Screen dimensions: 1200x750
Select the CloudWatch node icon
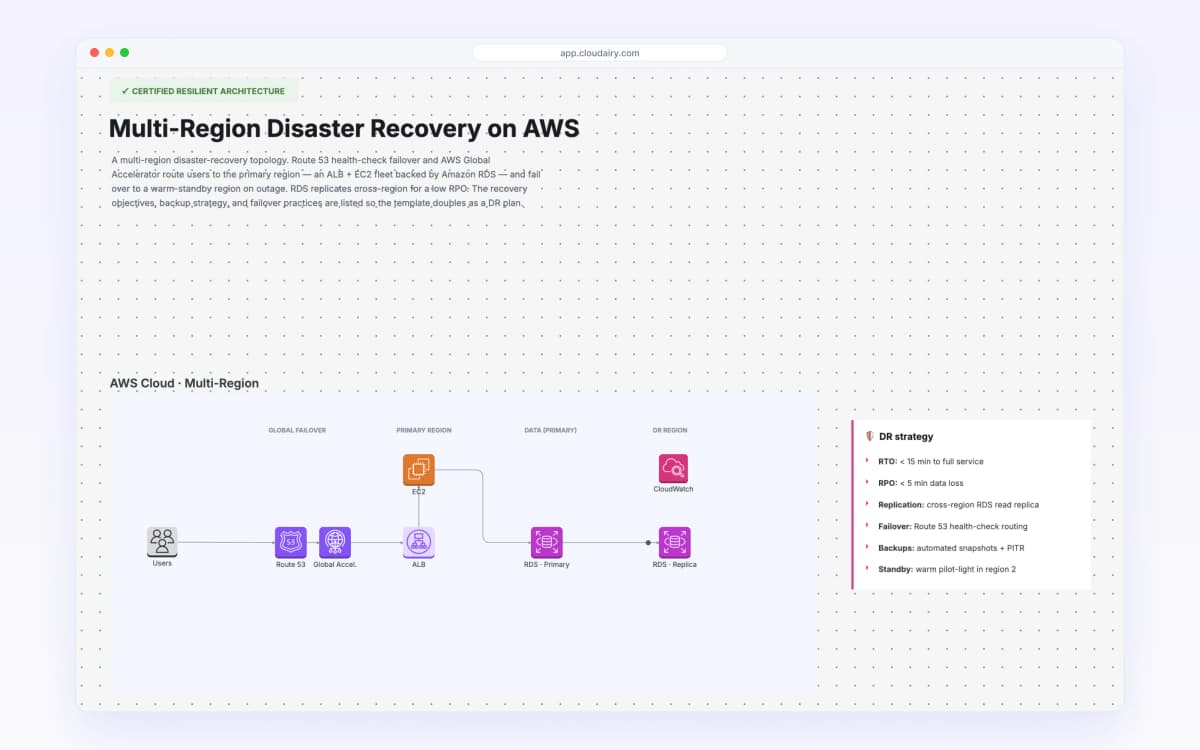tap(674, 469)
